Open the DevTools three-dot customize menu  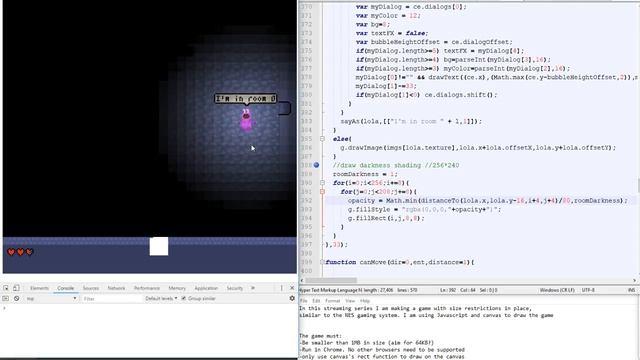point(281,288)
